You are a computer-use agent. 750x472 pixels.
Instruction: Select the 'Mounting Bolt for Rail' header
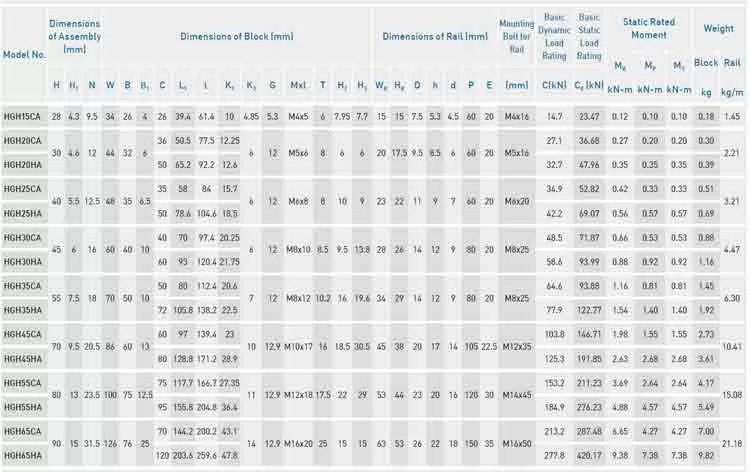tap(517, 36)
